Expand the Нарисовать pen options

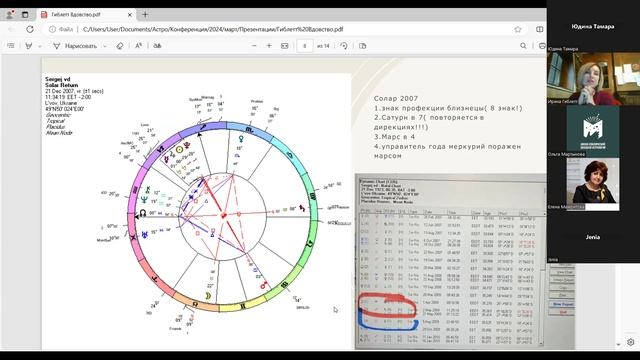105,46
